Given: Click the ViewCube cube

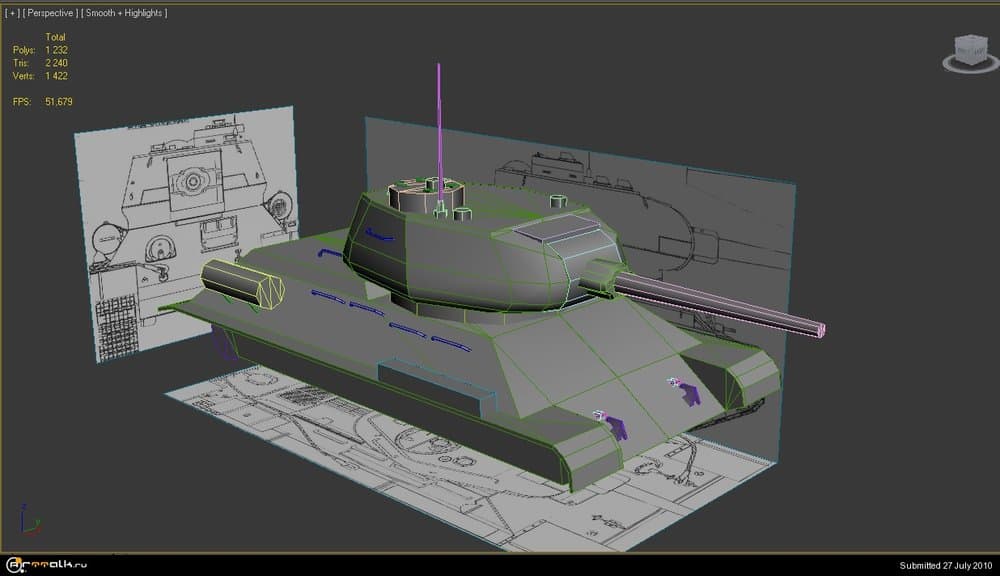Looking at the screenshot, I should click(969, 49).
